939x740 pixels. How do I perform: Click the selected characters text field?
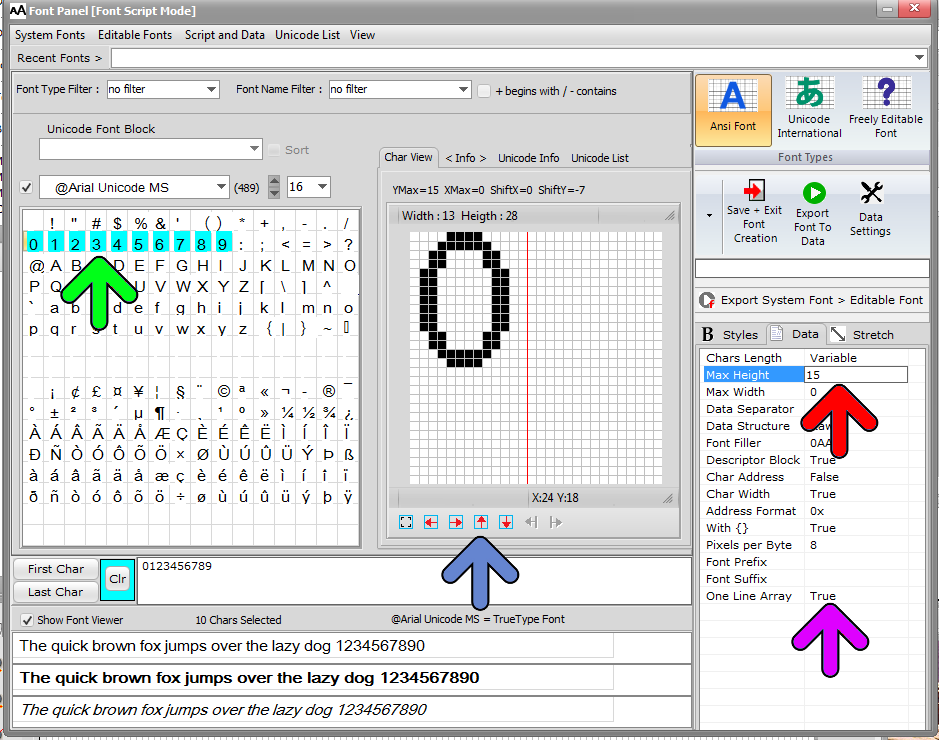click(x=414, y=580)
